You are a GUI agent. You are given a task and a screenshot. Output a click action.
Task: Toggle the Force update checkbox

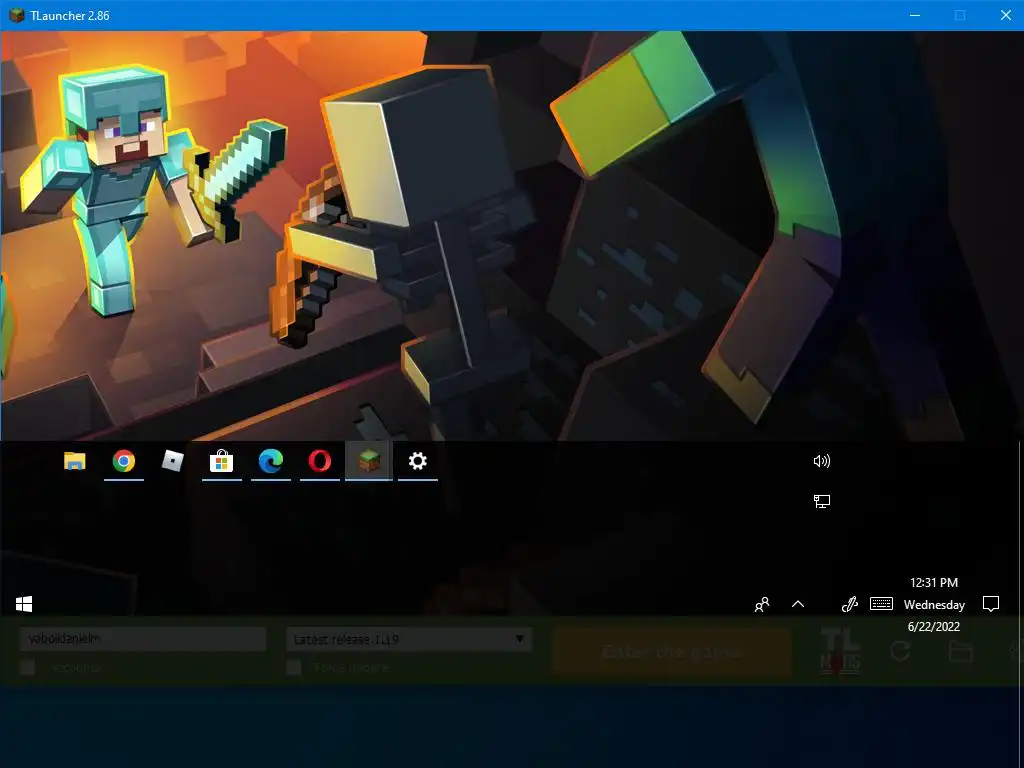click(294, 667)
